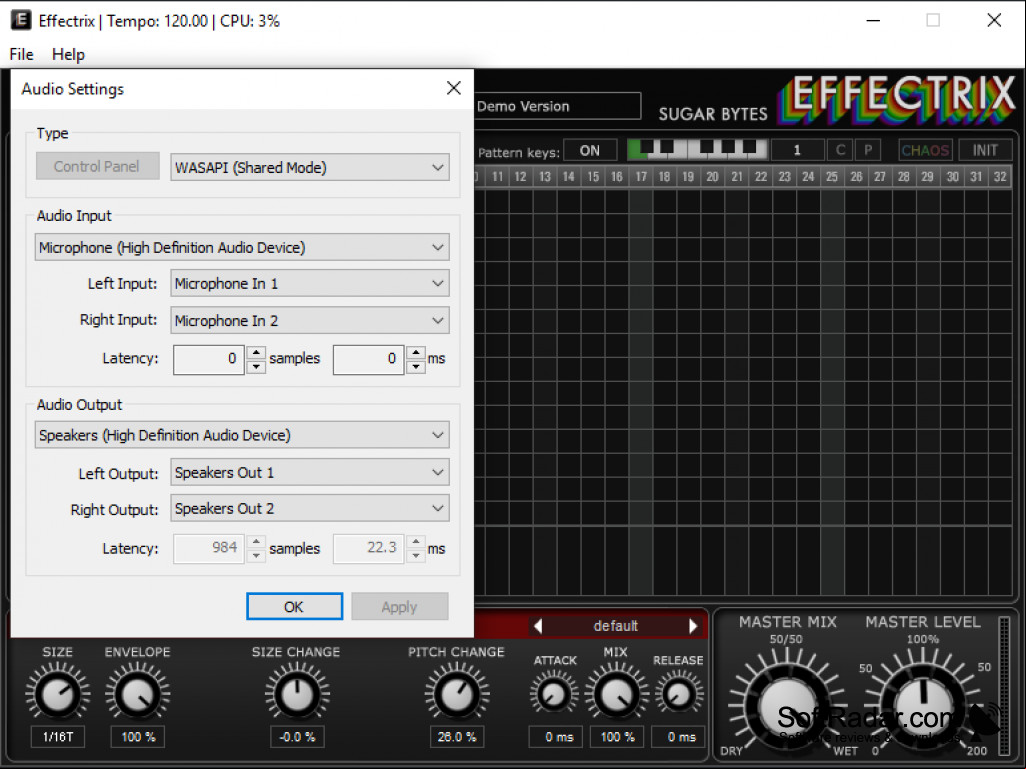Click the pattern keyboard mini piano
The image size is (1026, 769).
point(696,150)
